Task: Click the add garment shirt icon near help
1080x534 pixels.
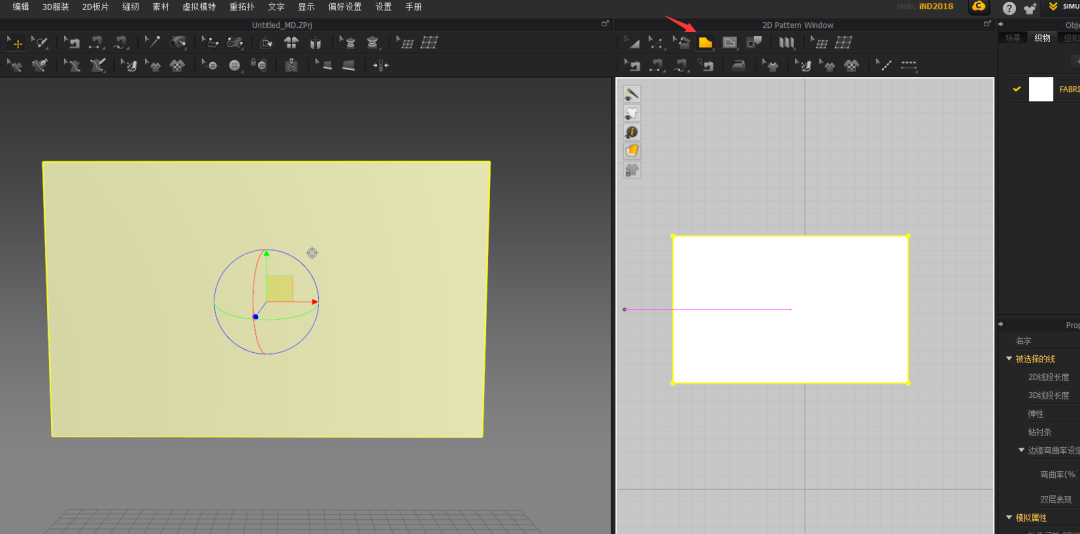Action: [1030, 8]
